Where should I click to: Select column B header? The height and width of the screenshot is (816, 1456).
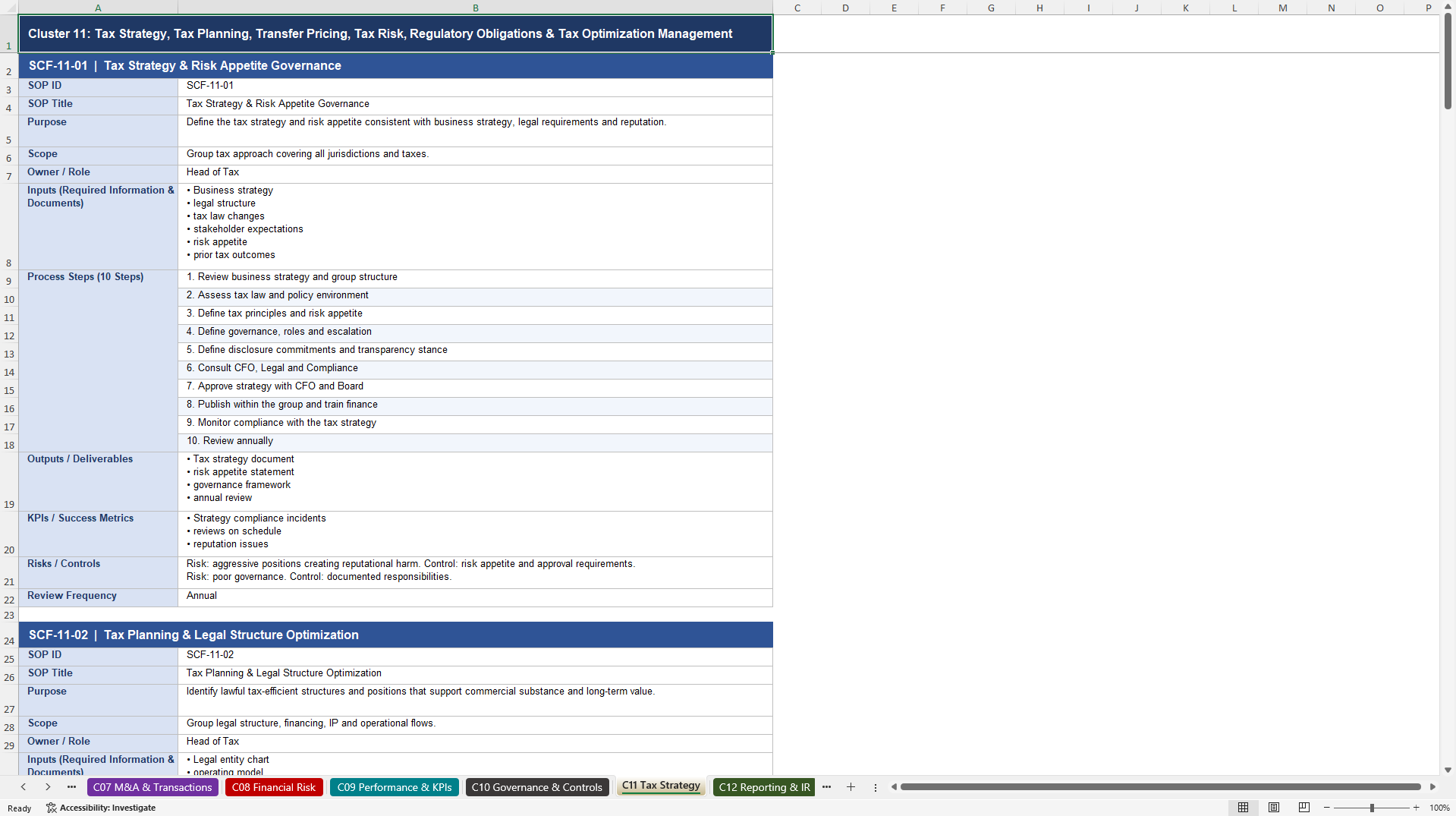pyautogui.click(x=475, y=8)
